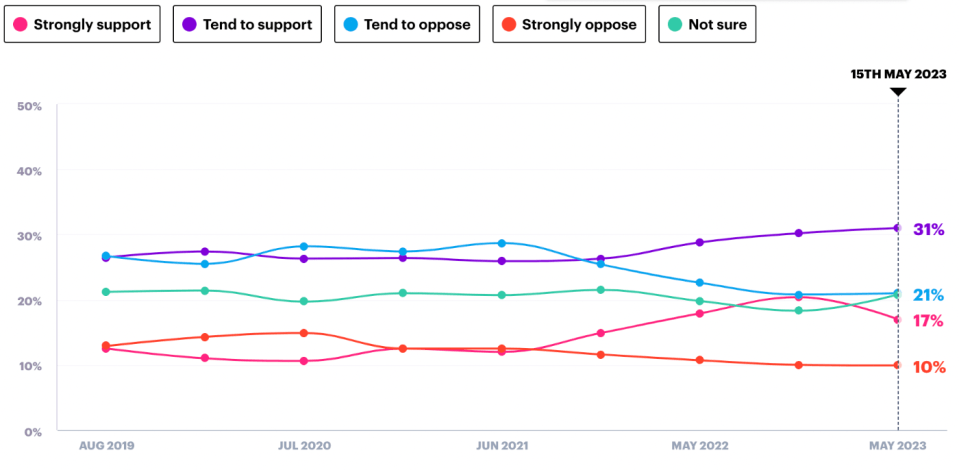Toggle the Strongly support legend series
Image resolution: width=959 pixels, height=470 pixels.
(85, 24)
